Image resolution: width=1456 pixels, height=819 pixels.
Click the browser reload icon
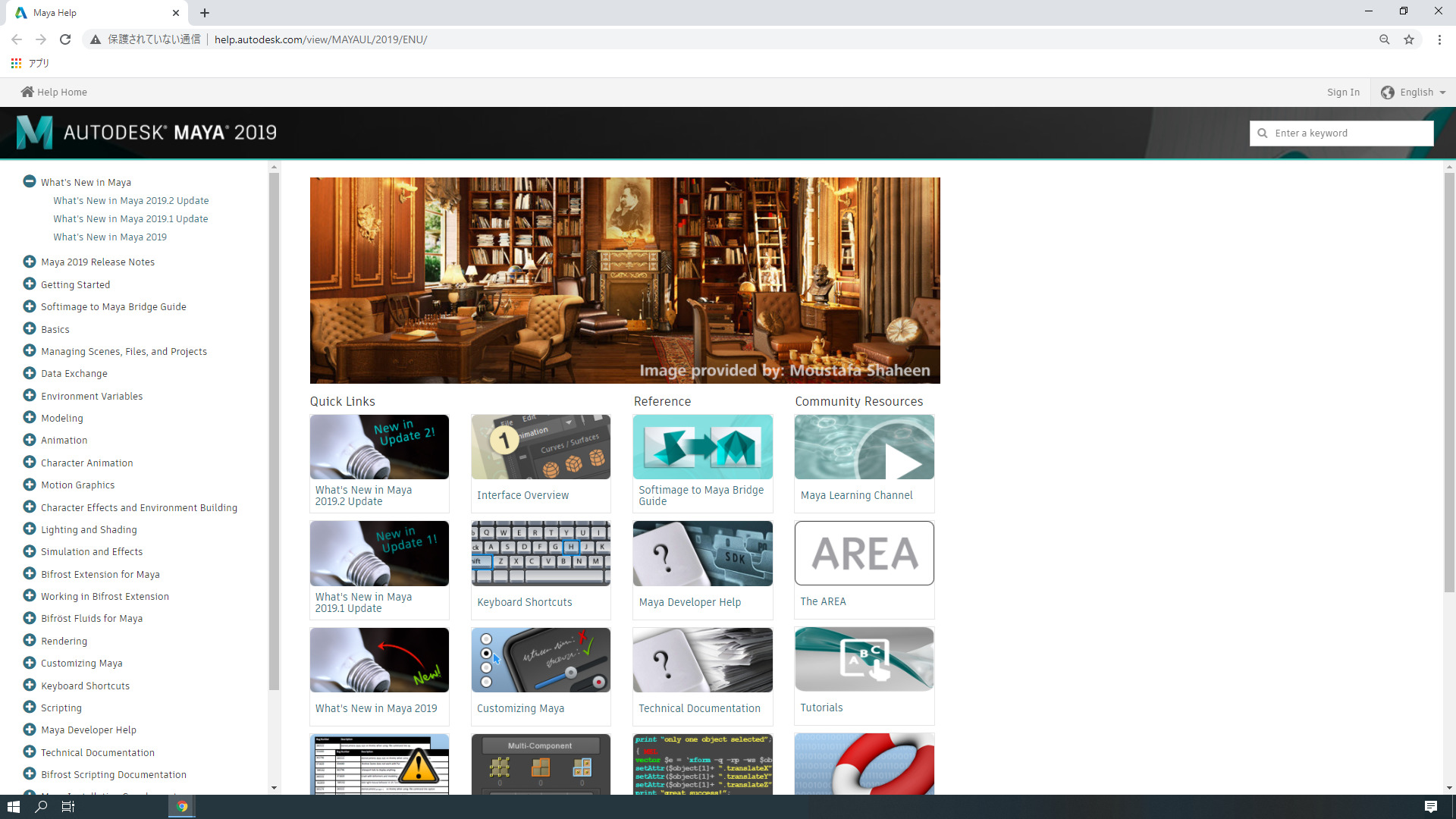(x=65, y=39)
